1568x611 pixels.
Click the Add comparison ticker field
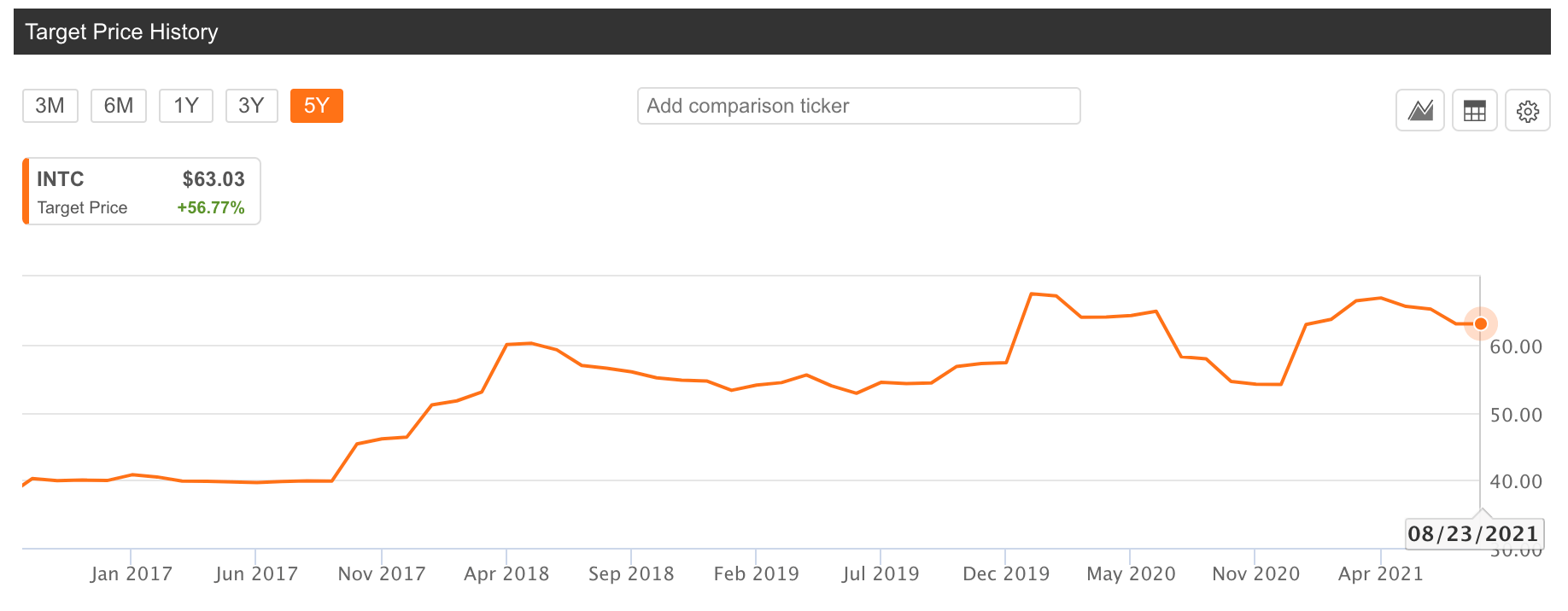[857, 106]
